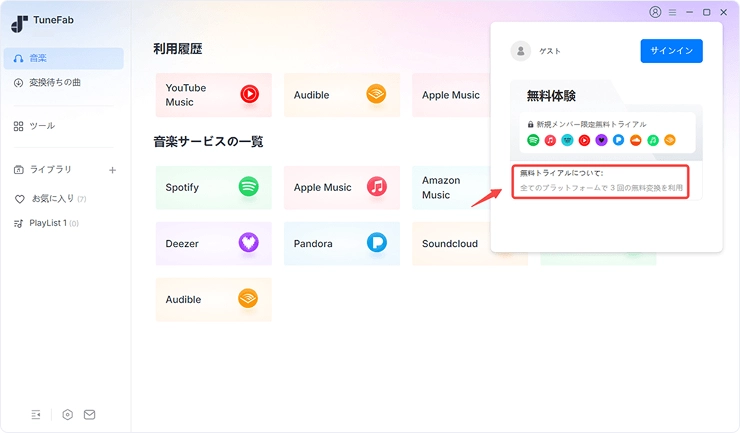The image size is (740, 433).
Task: Click Pandora icon in free trial panel
Action: [618, 140]
